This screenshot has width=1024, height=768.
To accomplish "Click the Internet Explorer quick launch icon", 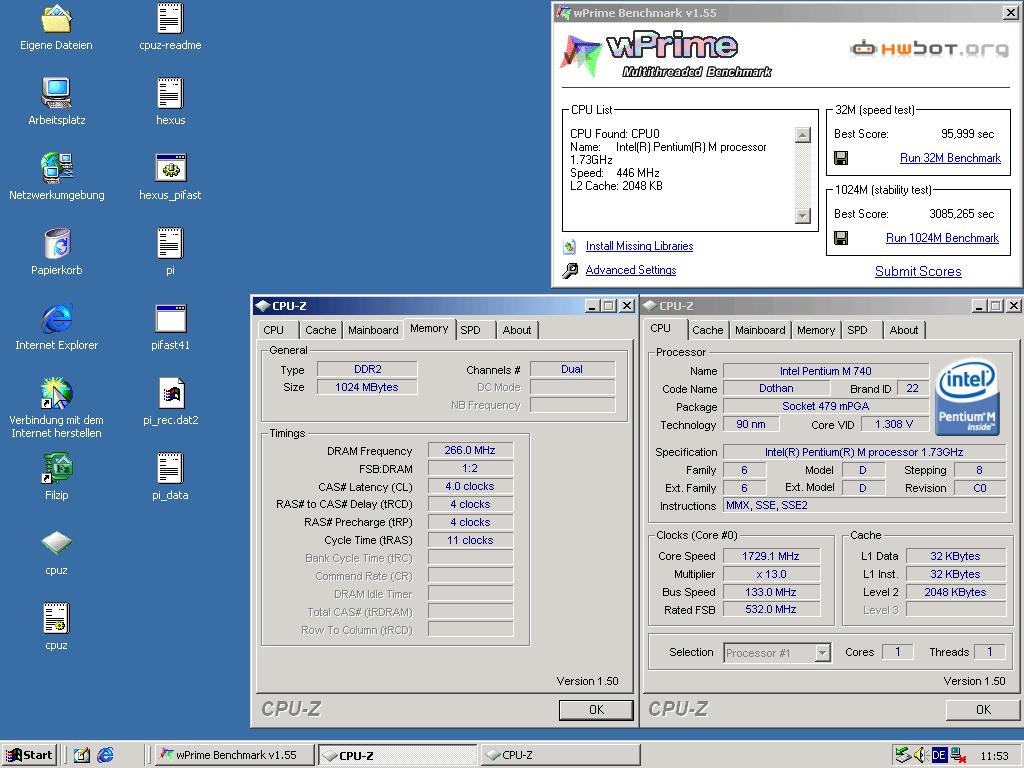I will click(x=105, y=755).
